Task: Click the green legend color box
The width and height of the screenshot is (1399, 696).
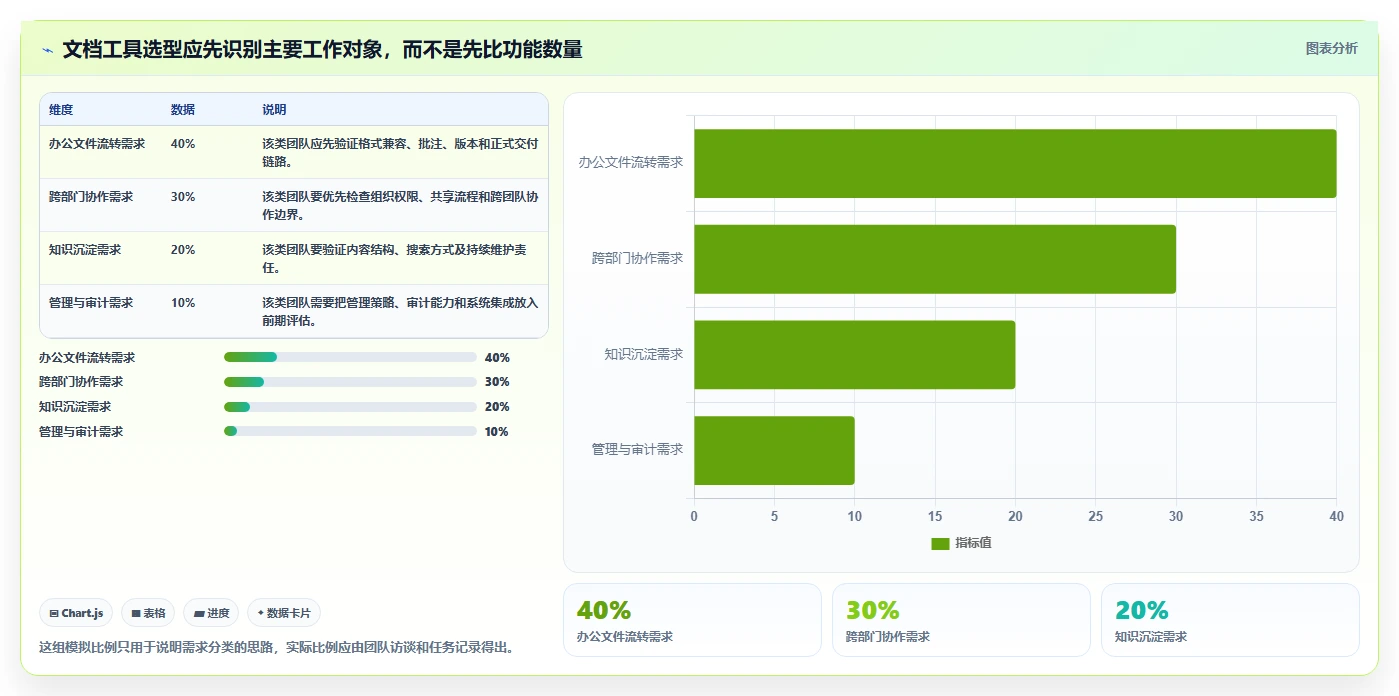Action: coord(940,543)
